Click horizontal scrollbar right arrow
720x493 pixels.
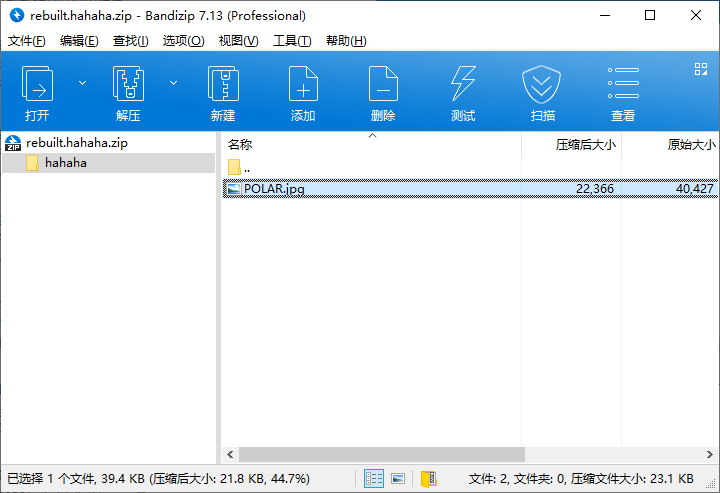coord(710,454)
